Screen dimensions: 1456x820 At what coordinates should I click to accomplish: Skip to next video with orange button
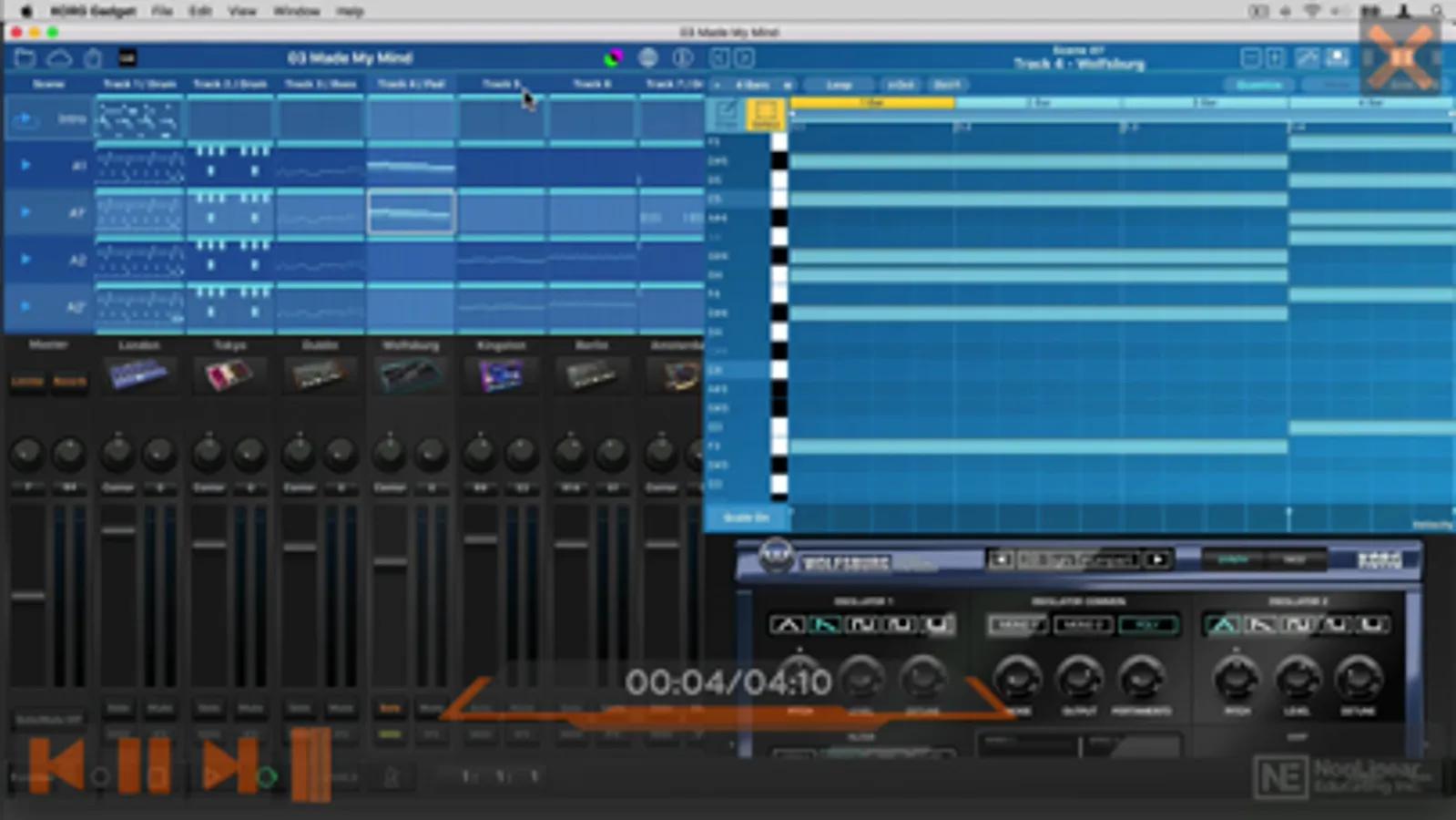click(x=229, y=765)
